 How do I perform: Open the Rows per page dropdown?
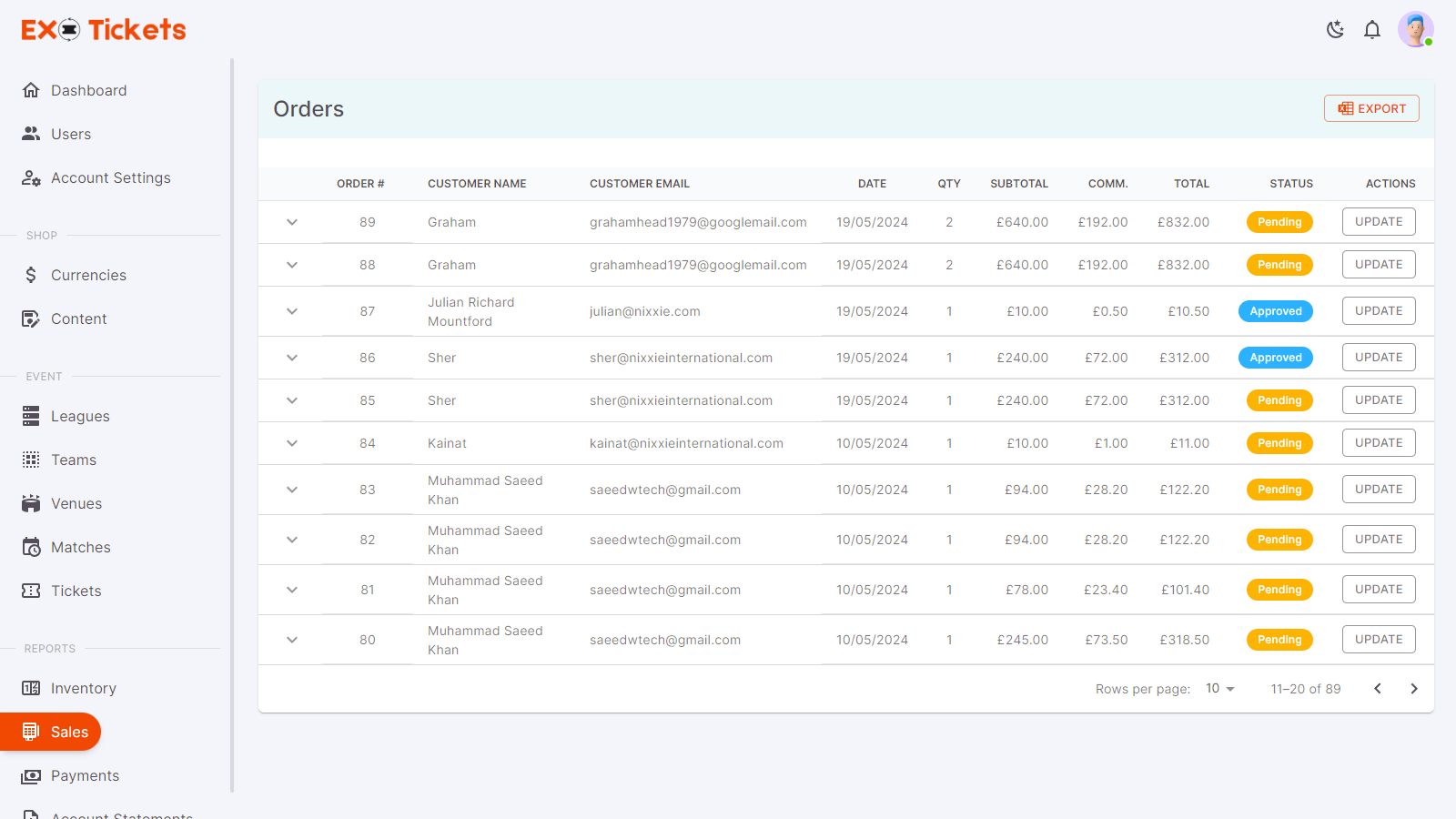click(1218, 689)
